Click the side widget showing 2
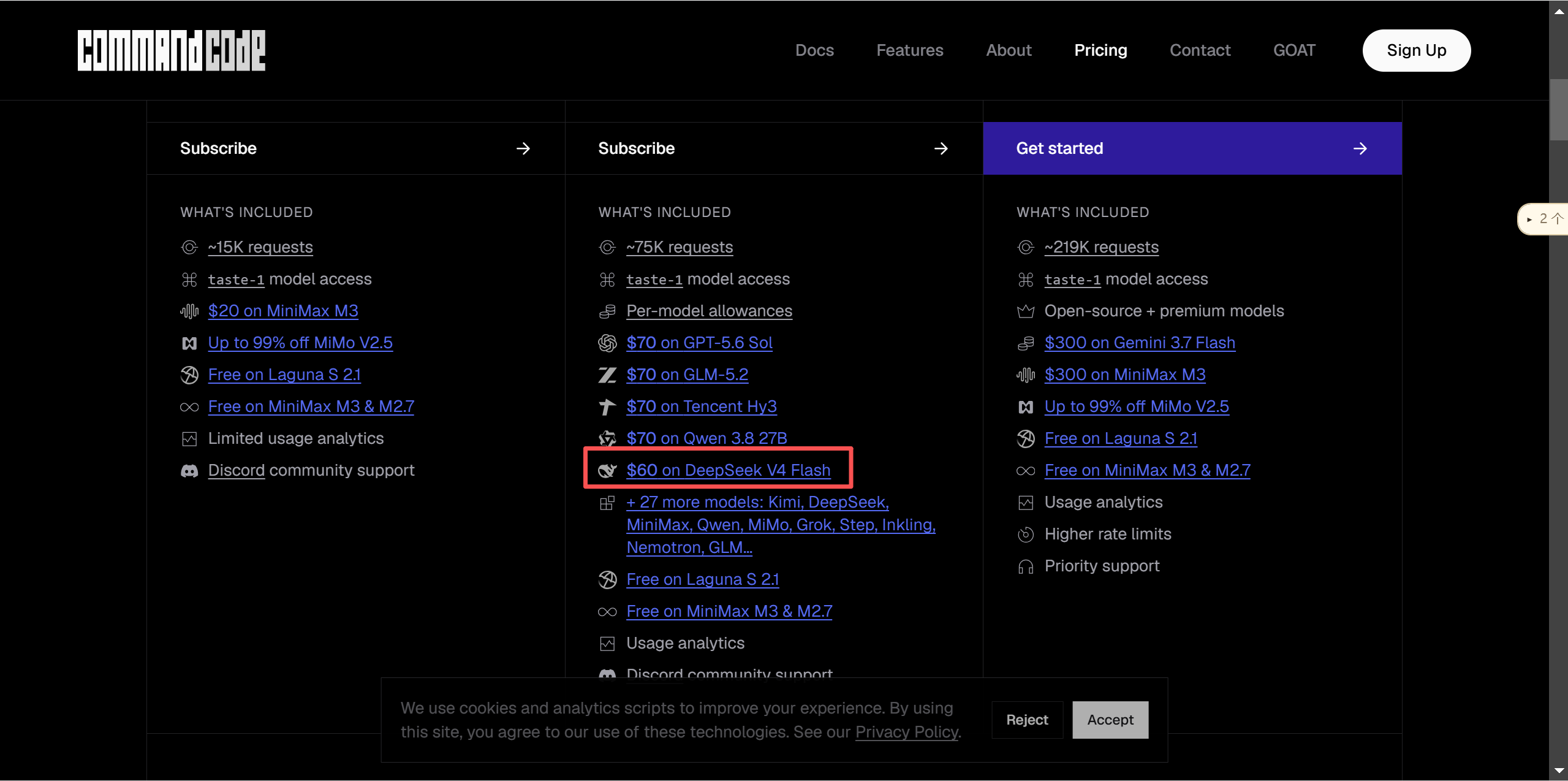The height and width of the screenshot is (781, 1568). click(x=1544, y=219)
